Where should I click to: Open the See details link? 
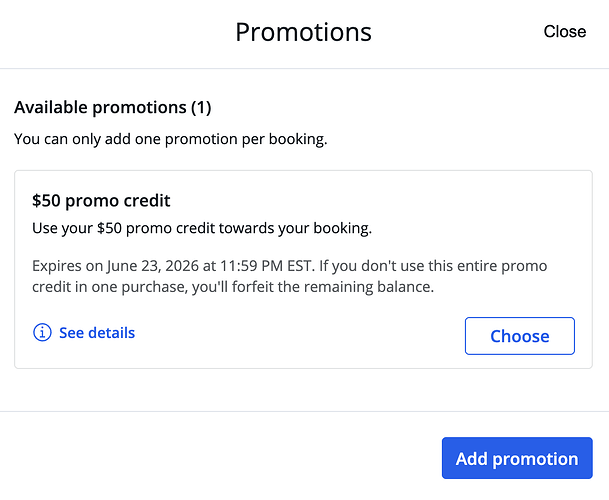[96, 333]
